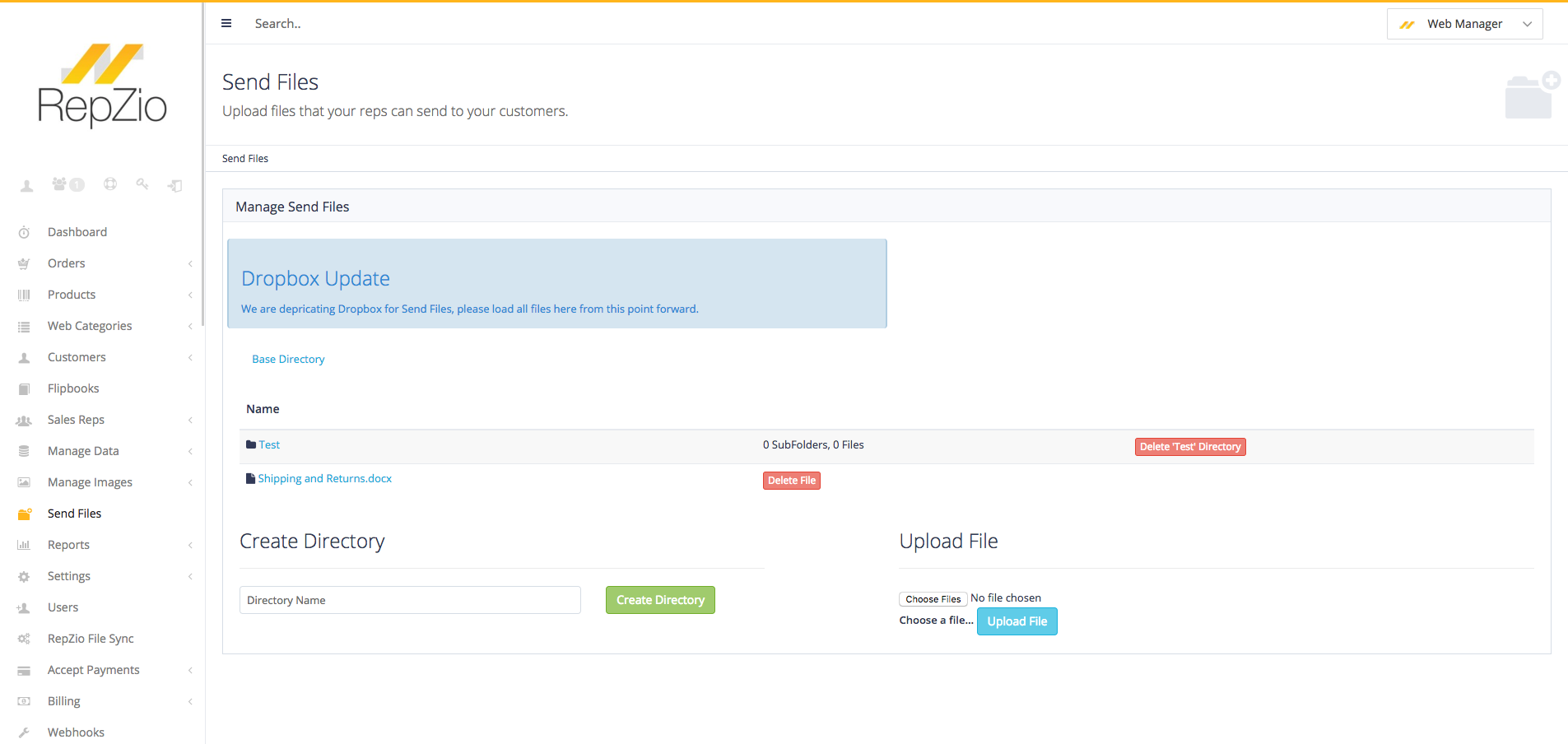Go to Dashboard in sidebar
The width and height of the screenshot is (1568, 744).
(77, 232)
